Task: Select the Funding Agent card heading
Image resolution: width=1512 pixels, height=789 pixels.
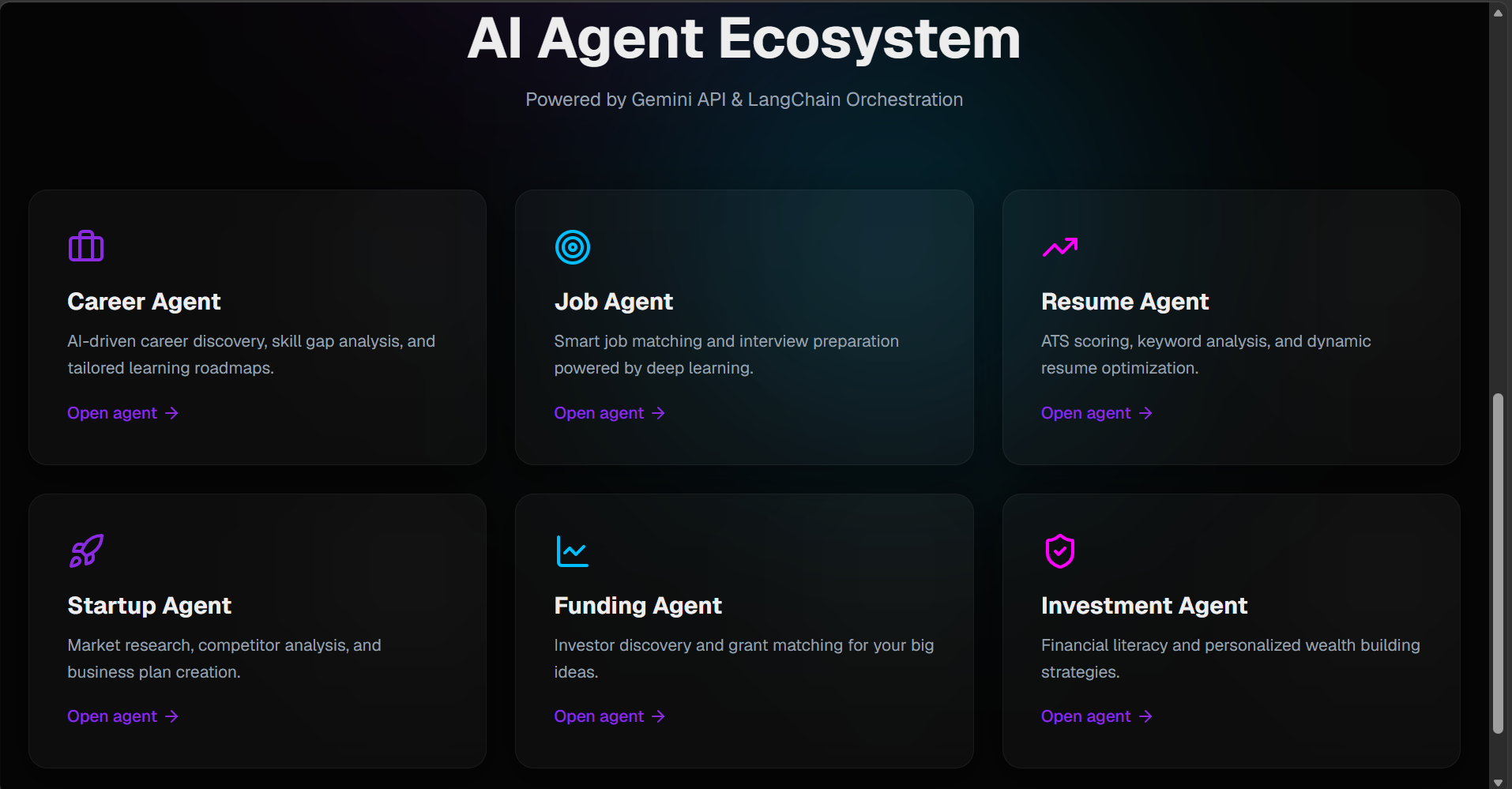Action: (x=638, y=606)
